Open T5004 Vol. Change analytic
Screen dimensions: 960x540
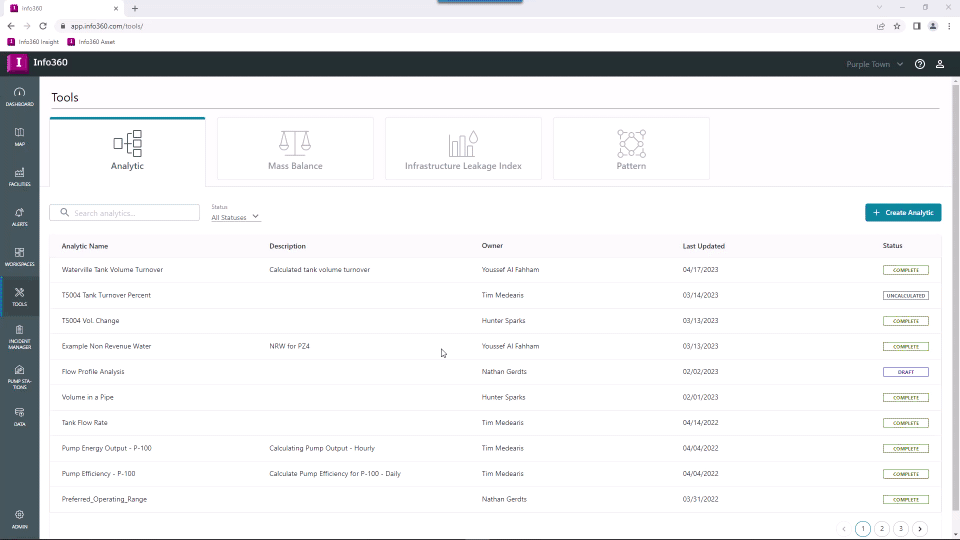[x=90, y=321]
